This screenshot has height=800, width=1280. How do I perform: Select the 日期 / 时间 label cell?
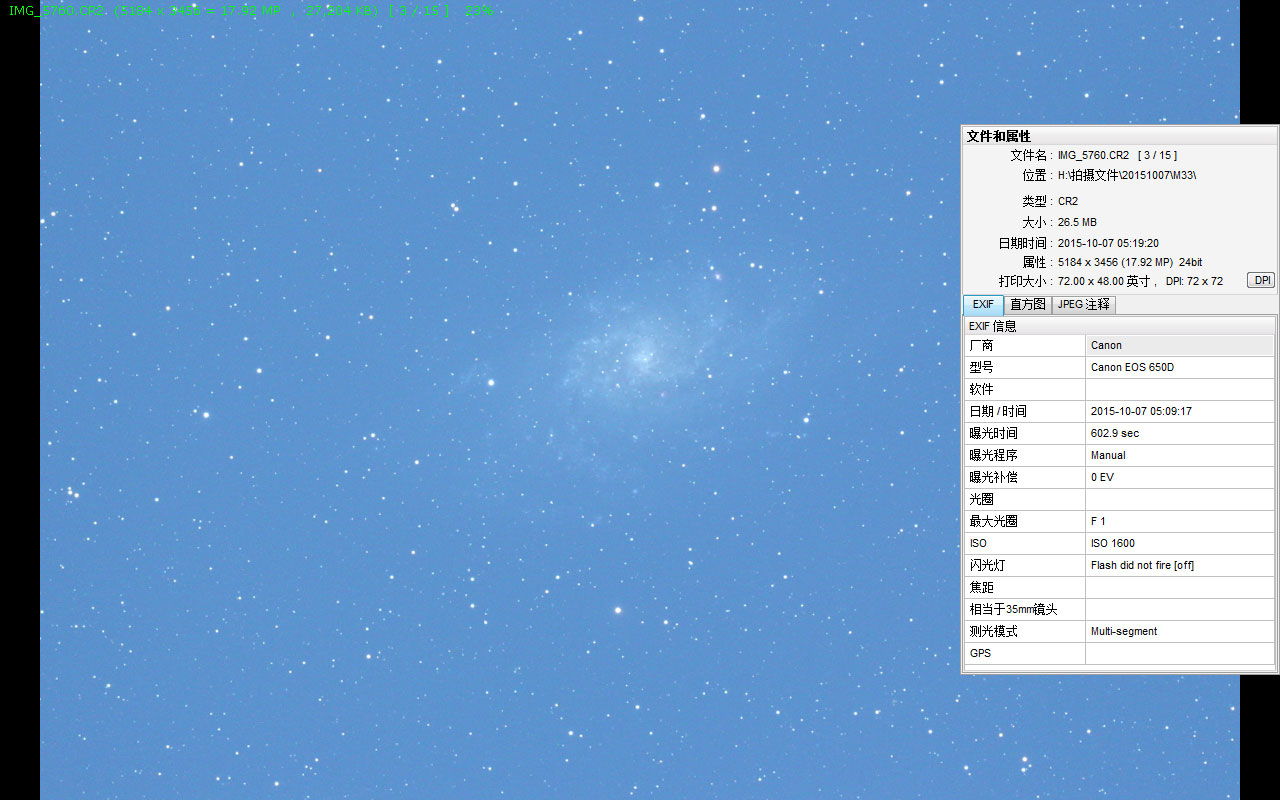pos(1025,411)
